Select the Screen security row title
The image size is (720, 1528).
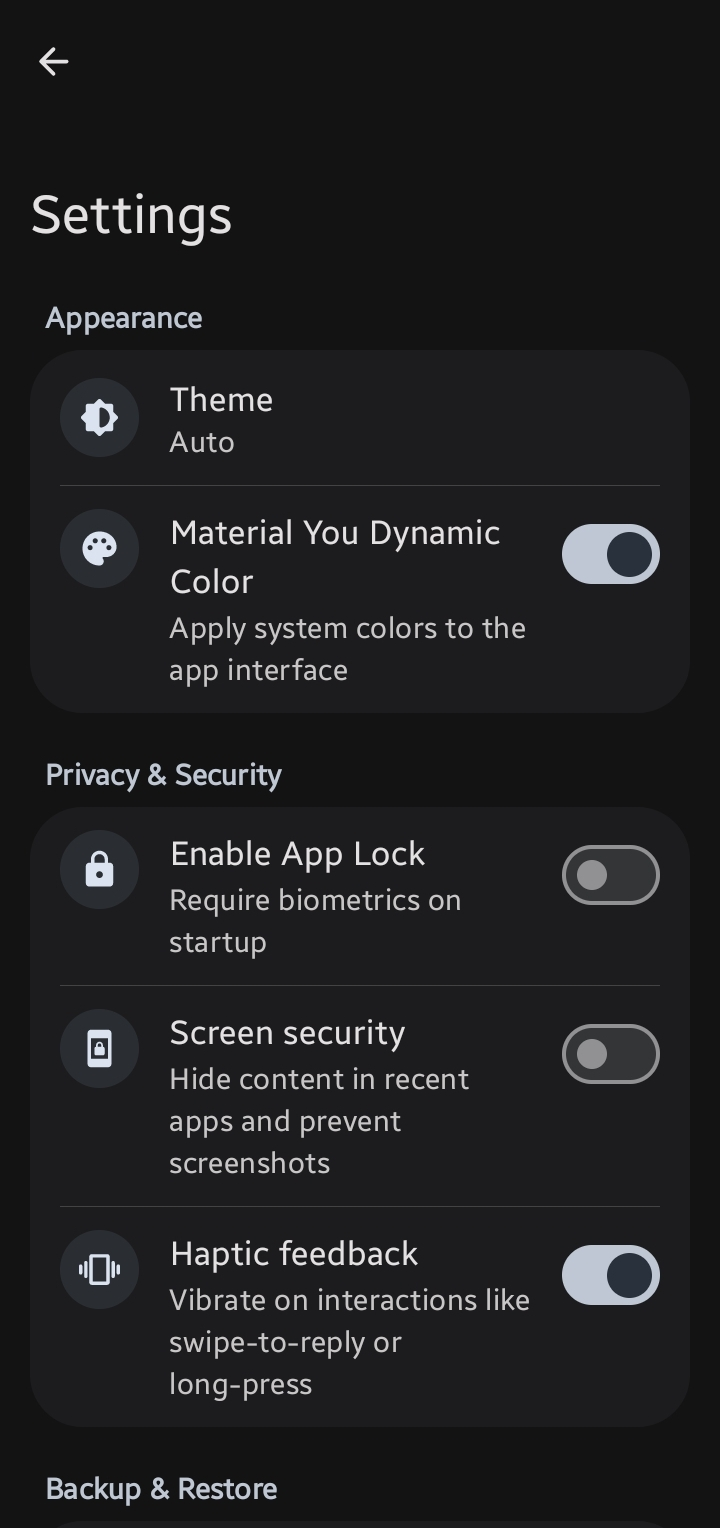[288, 1033]
